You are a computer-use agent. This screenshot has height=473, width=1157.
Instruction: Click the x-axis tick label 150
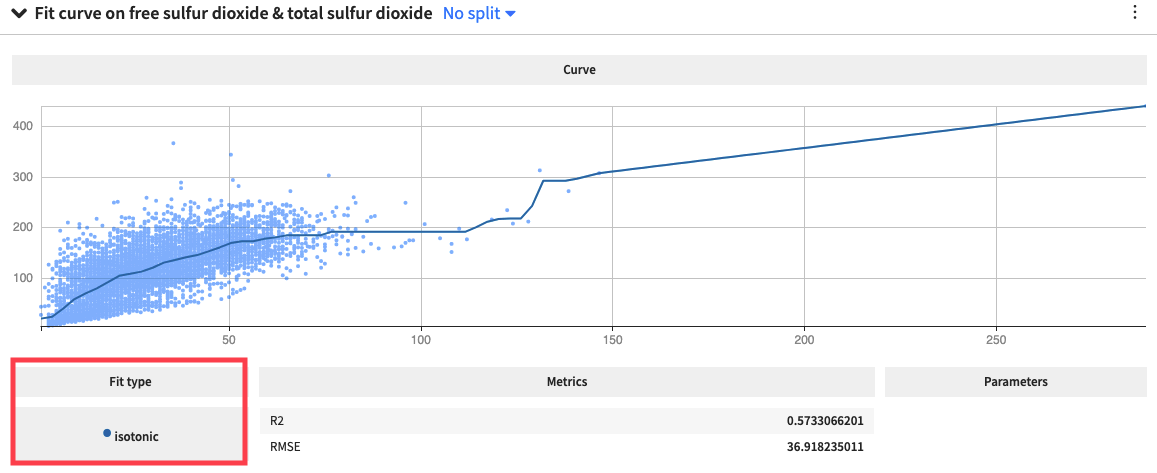click(613, 340)
